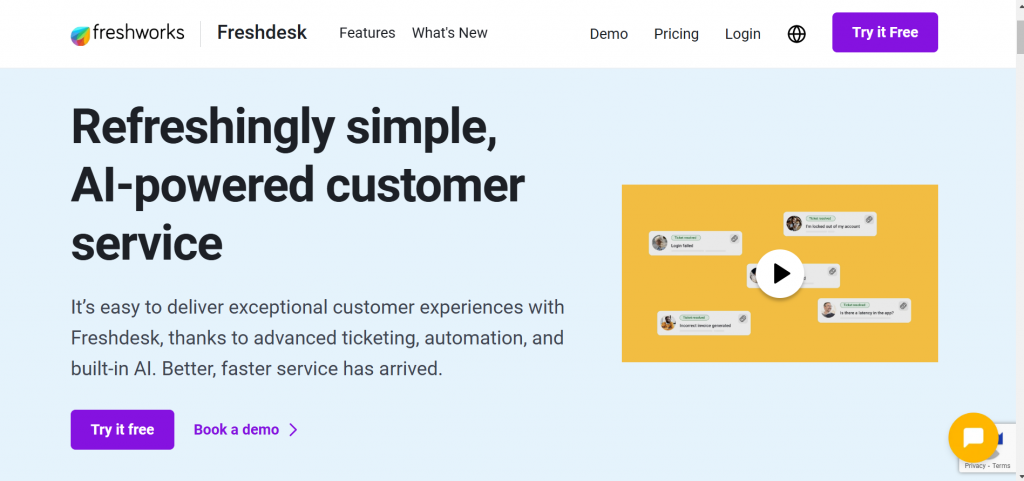Open the What's New menu
This screenshot has width=1024, height=481.
[449, 33]
